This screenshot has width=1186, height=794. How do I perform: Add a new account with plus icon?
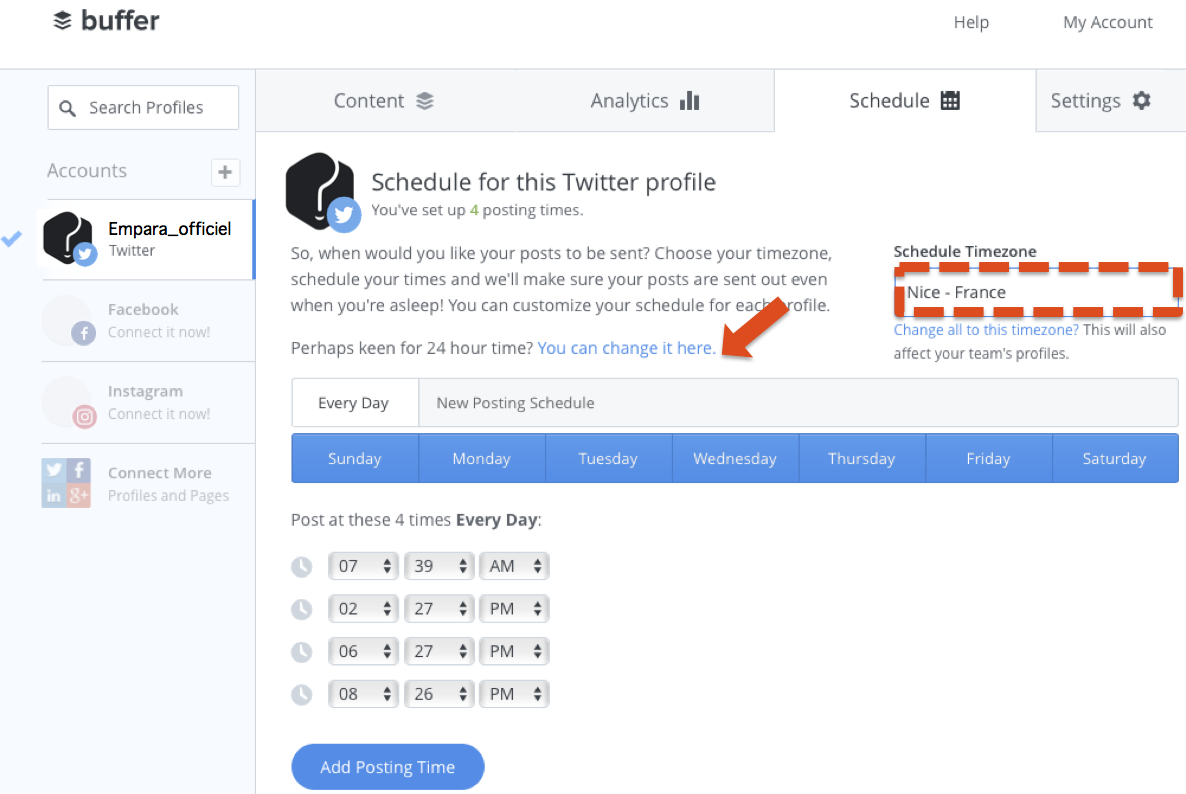click(225, 172)
